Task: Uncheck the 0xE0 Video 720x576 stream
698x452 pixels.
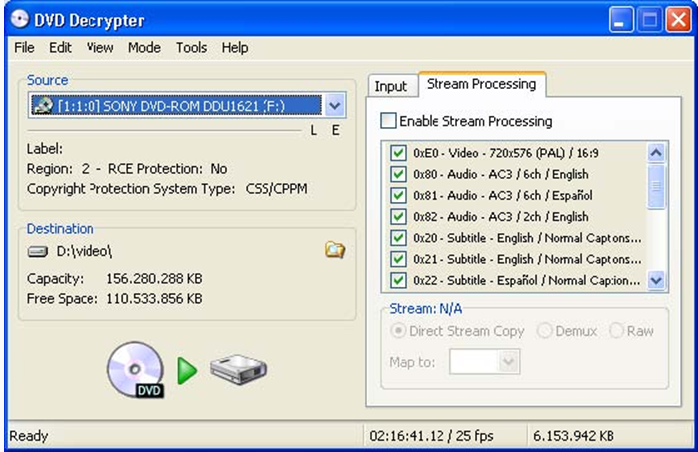Action: (398, 153)
